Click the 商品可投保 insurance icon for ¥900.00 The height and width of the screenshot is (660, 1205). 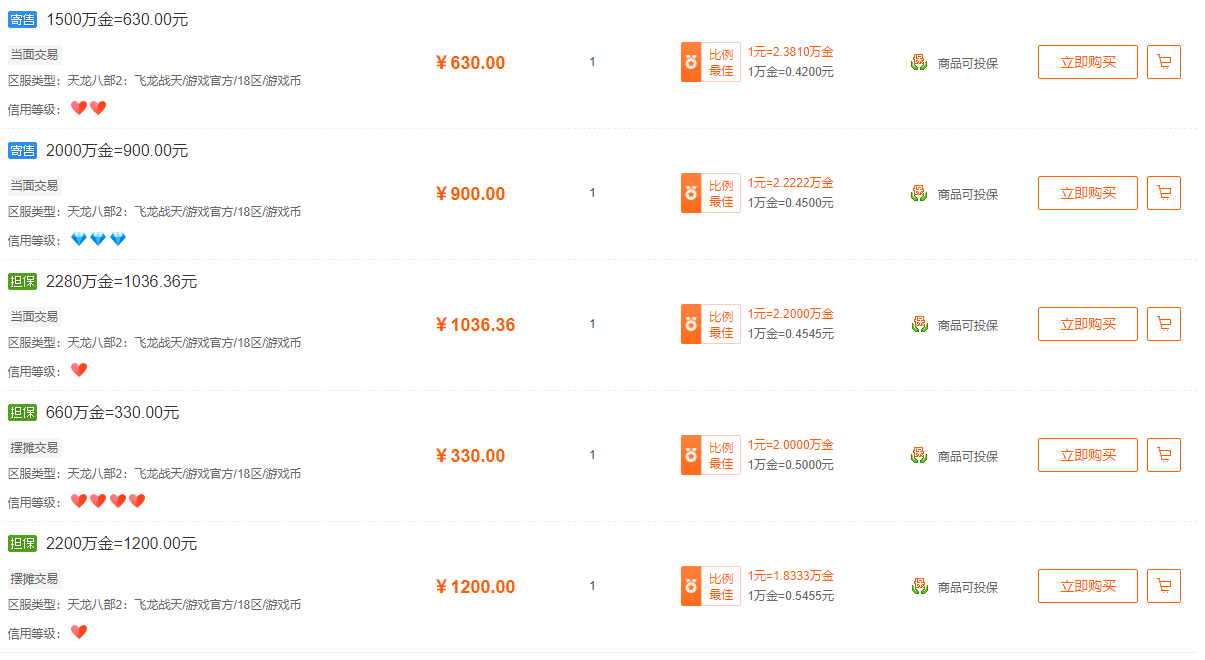pos(919,193)
